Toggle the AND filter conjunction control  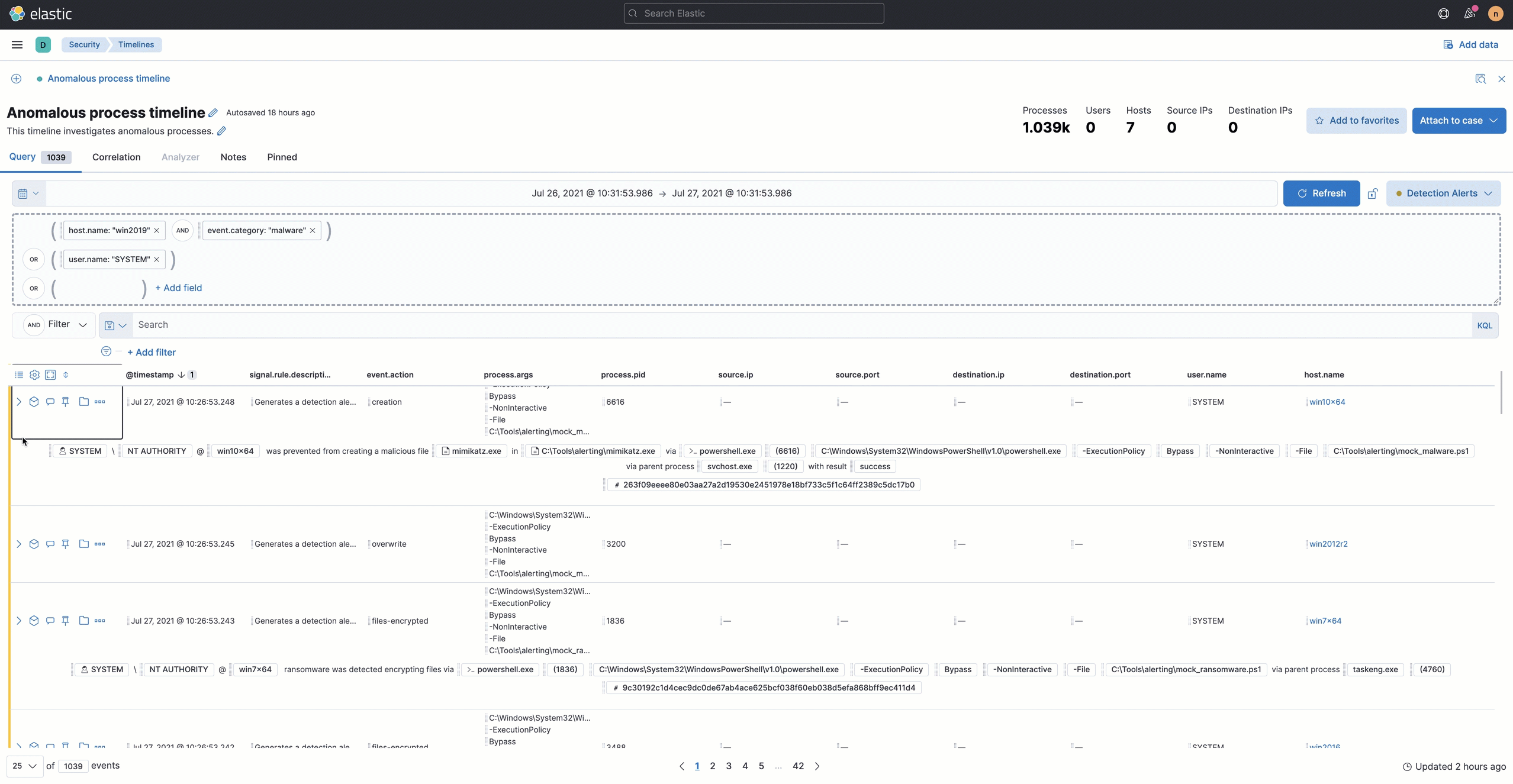click(x=33, y=324)
